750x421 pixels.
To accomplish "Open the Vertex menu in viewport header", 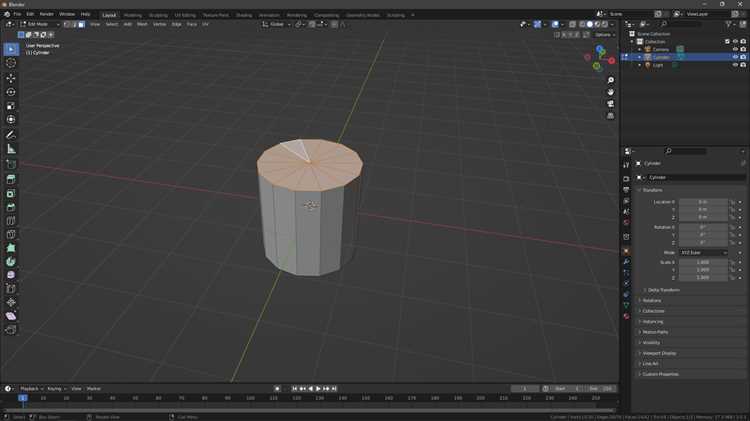I will (x=159, y=24).
